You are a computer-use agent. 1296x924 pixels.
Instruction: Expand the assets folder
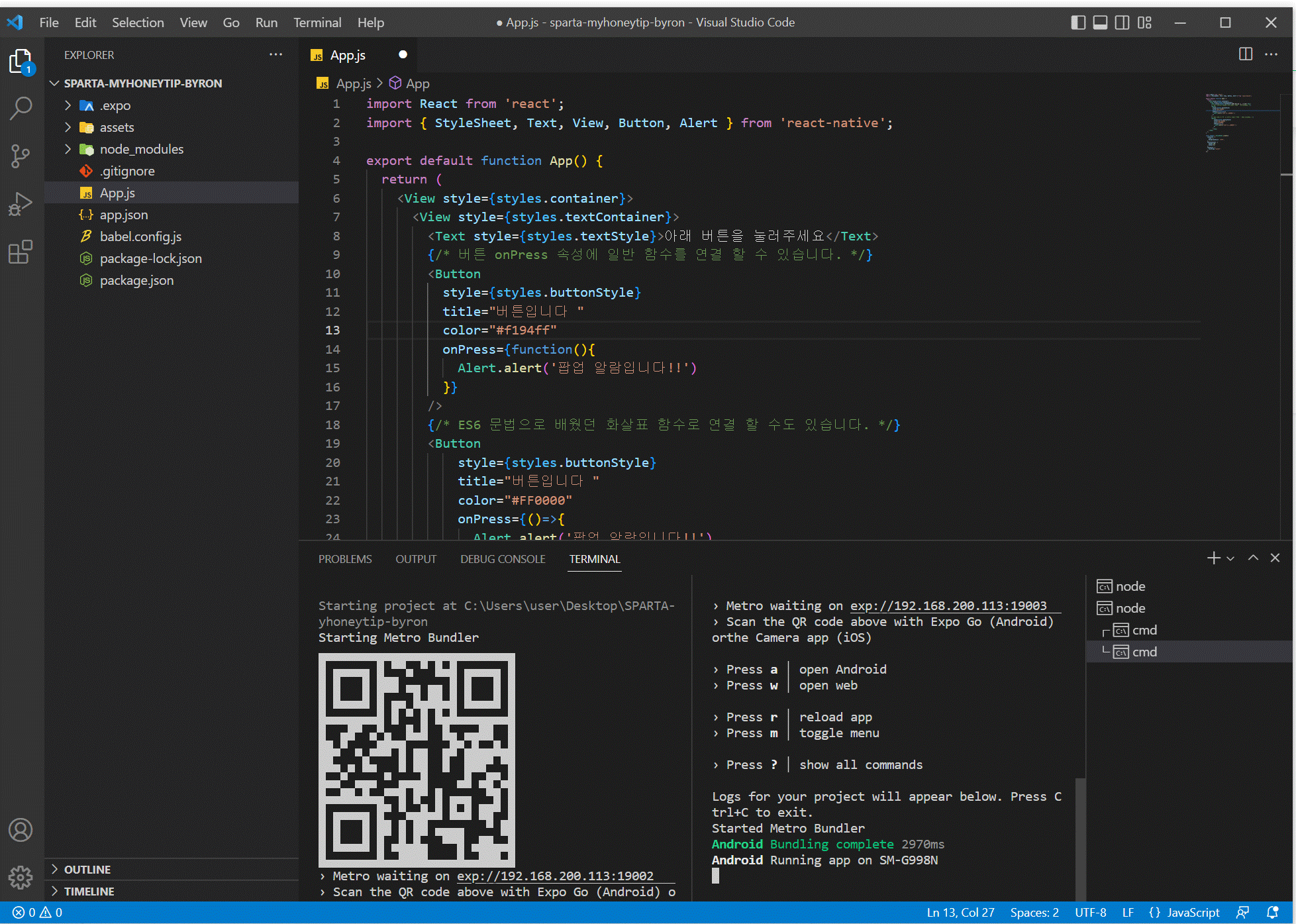point(172,127)
